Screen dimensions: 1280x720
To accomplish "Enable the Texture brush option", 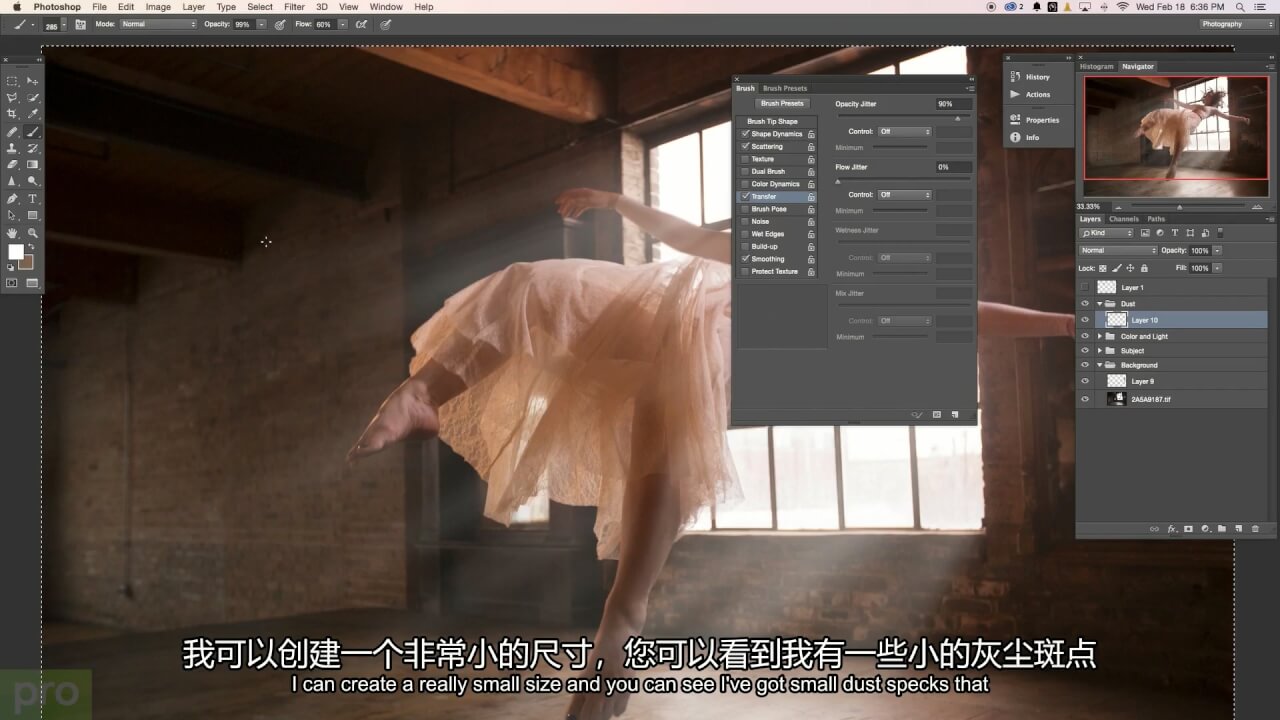I will coord(744,159).
